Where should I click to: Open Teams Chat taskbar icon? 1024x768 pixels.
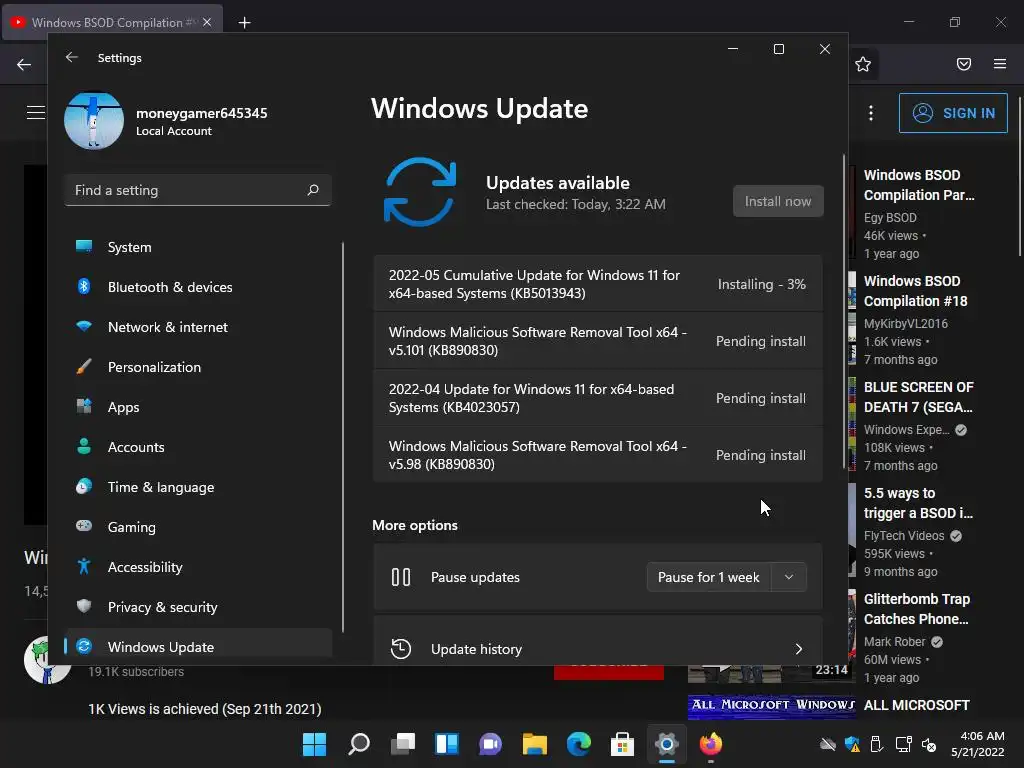tap(490, 744)
